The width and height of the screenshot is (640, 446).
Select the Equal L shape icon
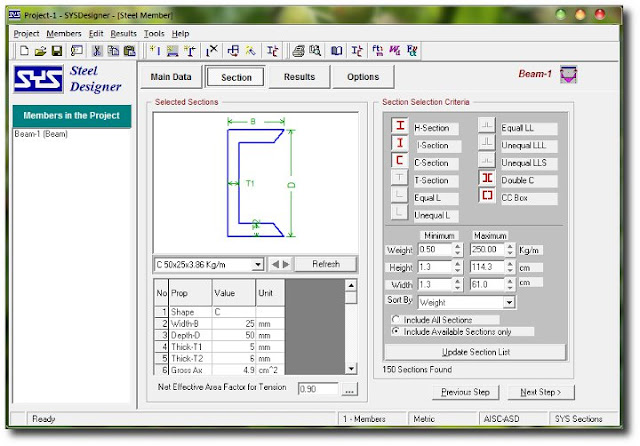[400, 195]
